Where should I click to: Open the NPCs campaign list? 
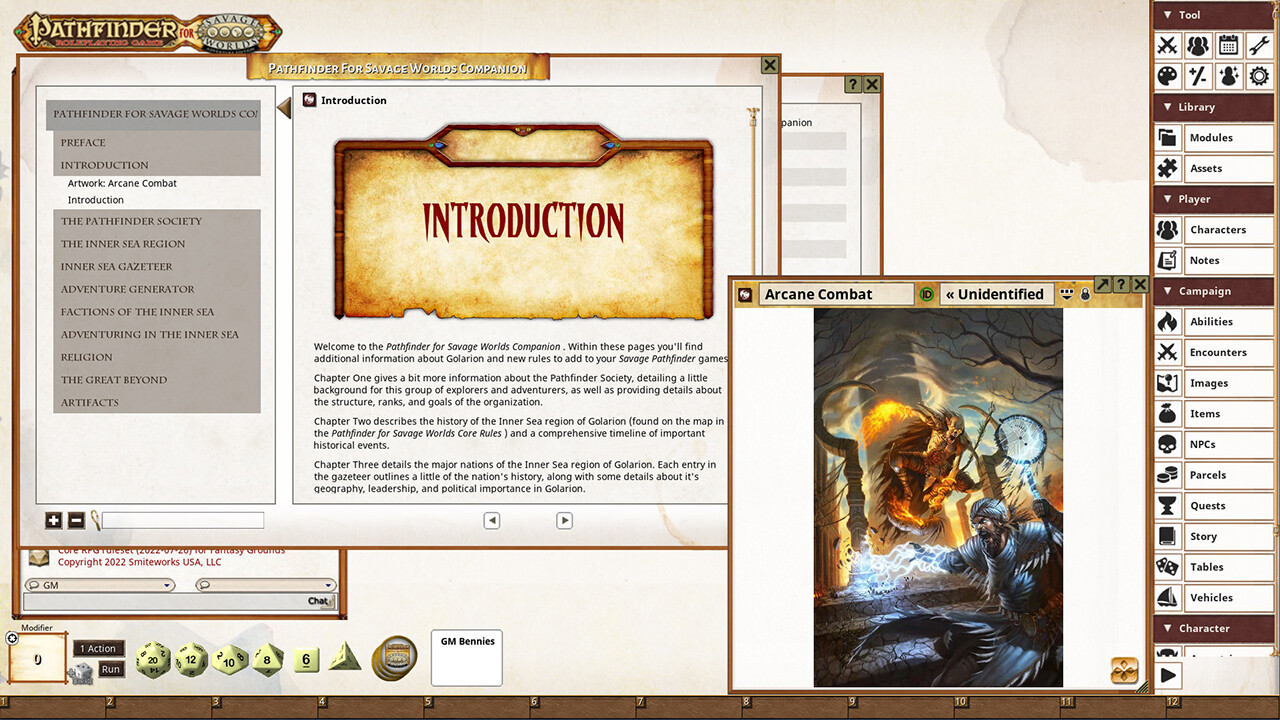click(1203, 444)
